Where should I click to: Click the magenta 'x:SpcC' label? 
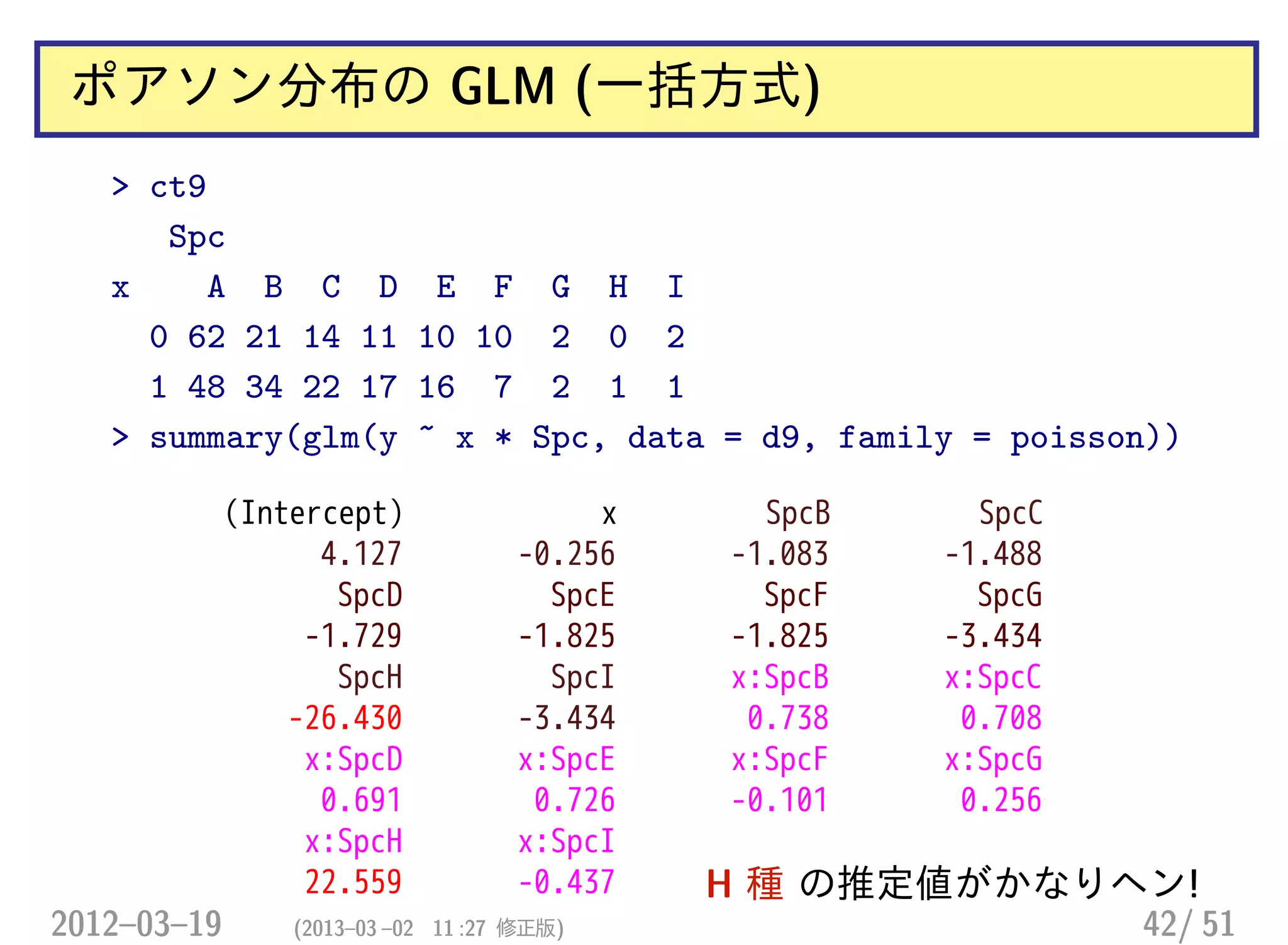[994, 678]
